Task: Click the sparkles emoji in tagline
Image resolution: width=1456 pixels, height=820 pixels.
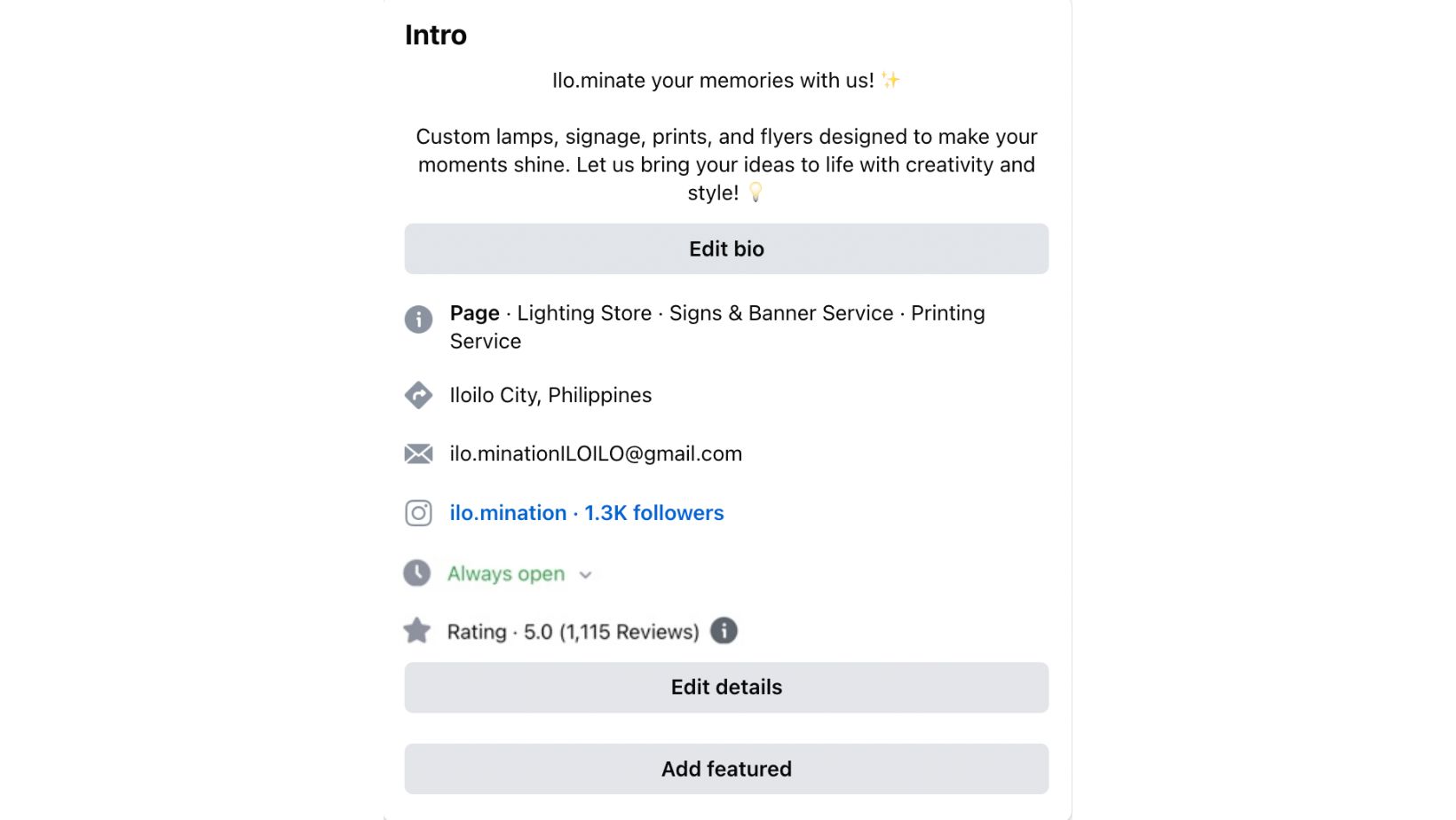Action: (890, 80)
